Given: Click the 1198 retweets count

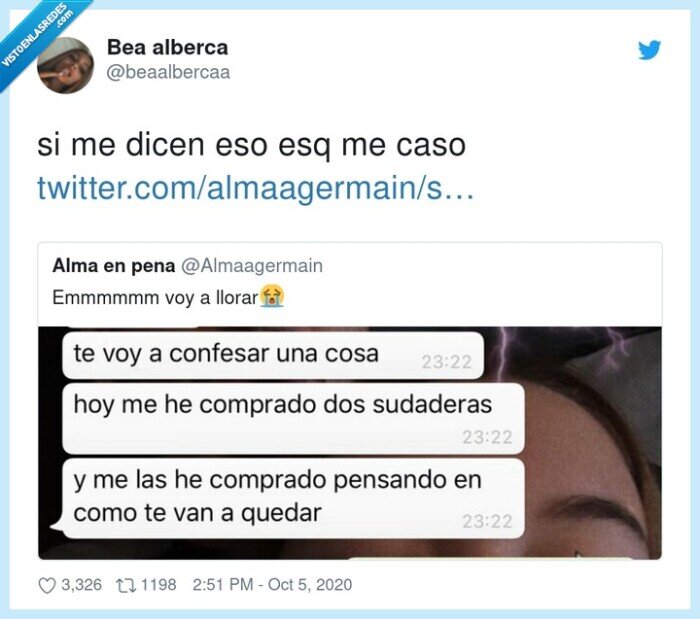Looking at the screenshot, I should click(x=158, y=585).
